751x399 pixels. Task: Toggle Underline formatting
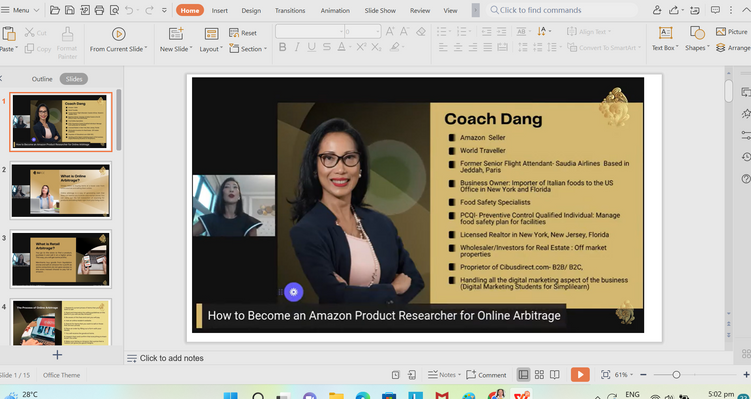312,47
